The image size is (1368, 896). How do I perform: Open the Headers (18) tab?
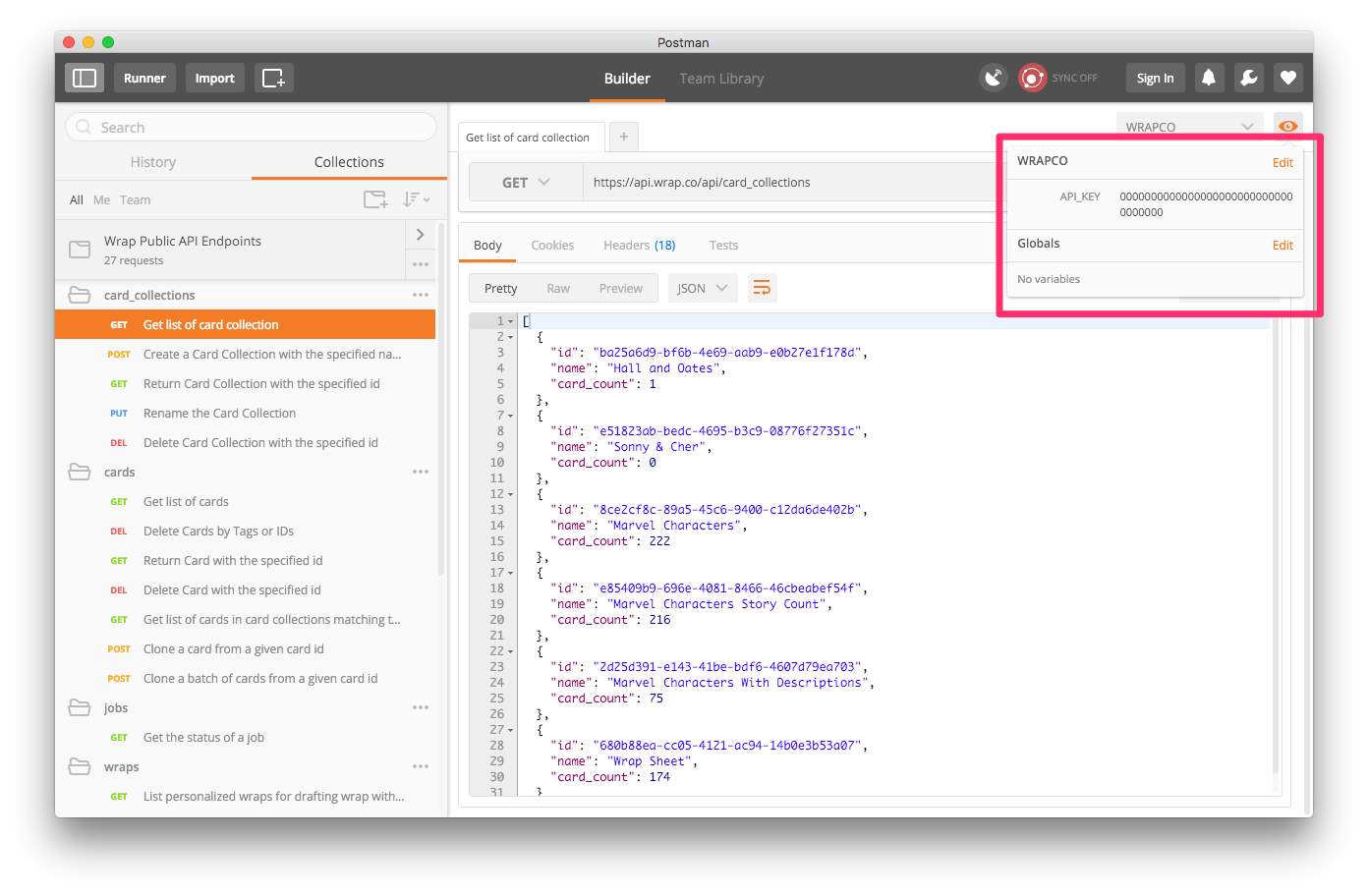point(639,246)
